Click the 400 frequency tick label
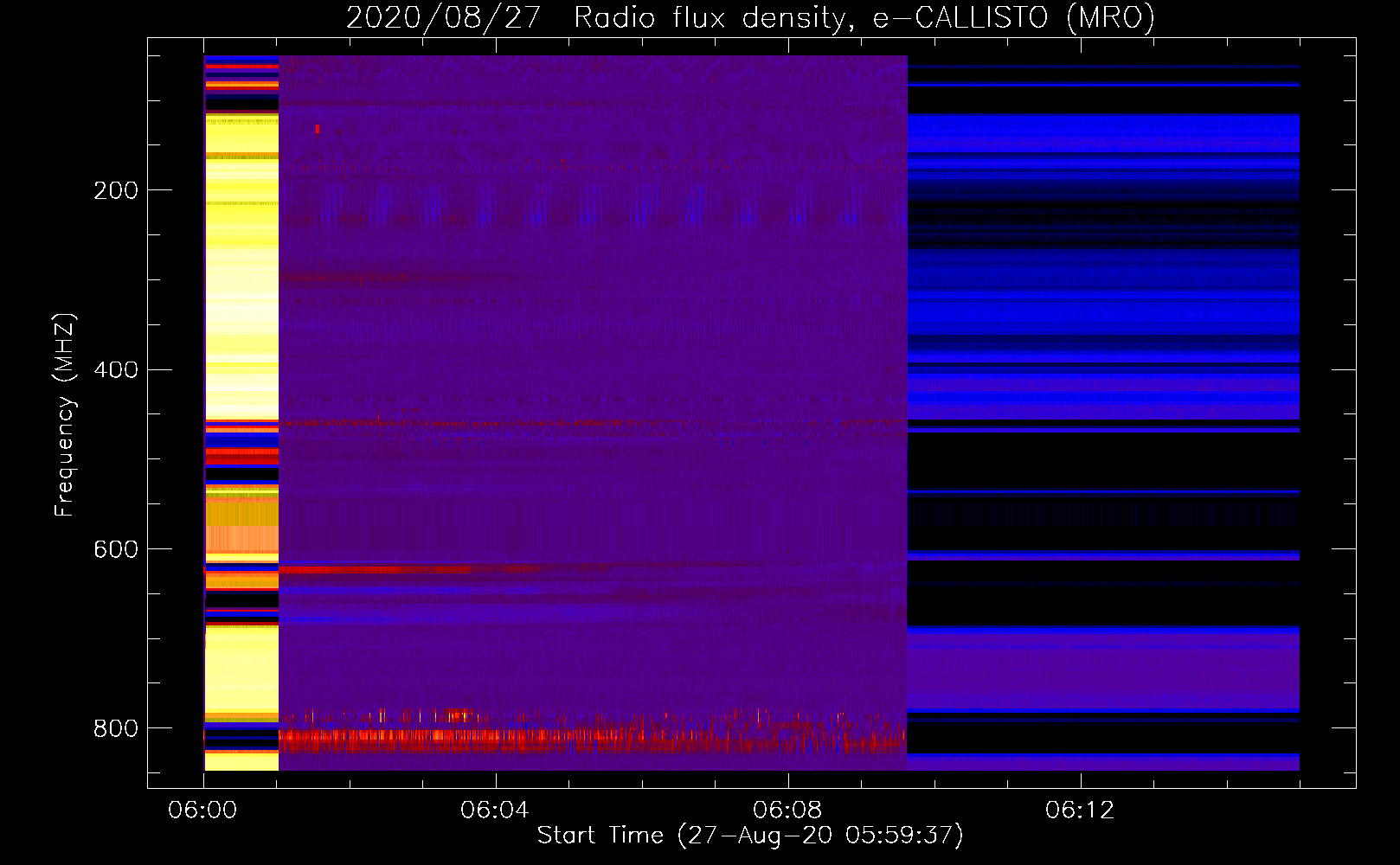The width and height of the screenshot is (1400, 865). 116,370
